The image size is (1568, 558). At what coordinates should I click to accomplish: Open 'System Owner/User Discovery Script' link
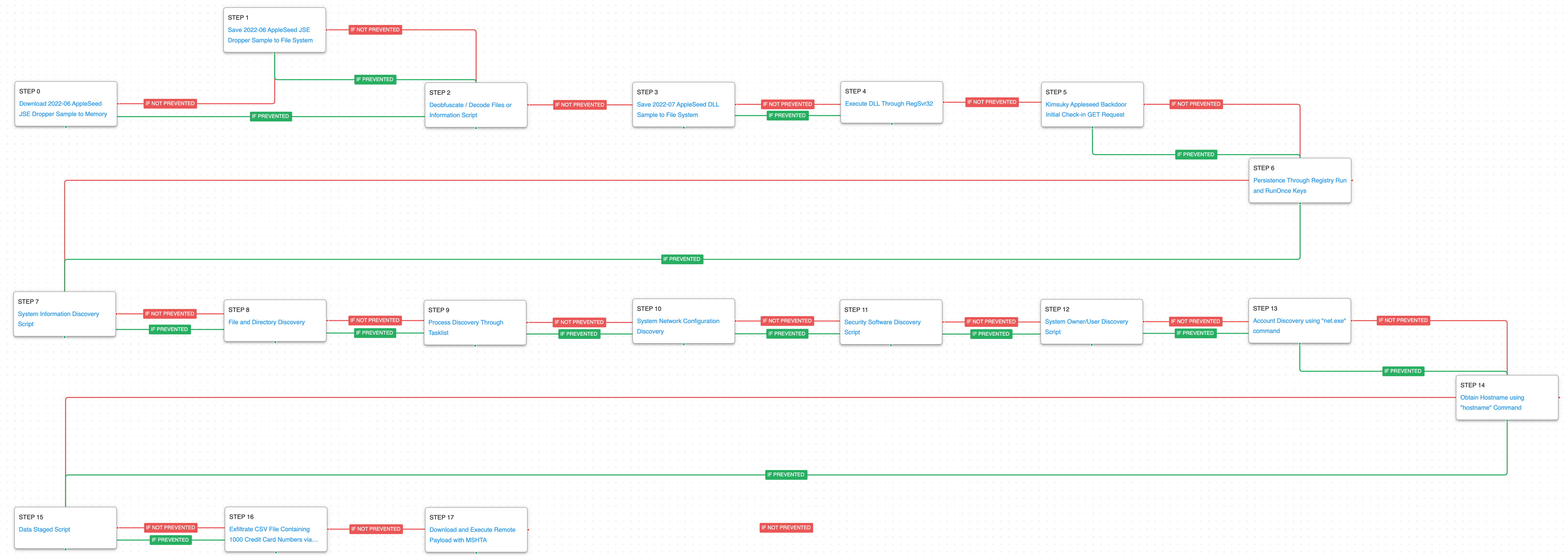click(x=1086, y=322)
